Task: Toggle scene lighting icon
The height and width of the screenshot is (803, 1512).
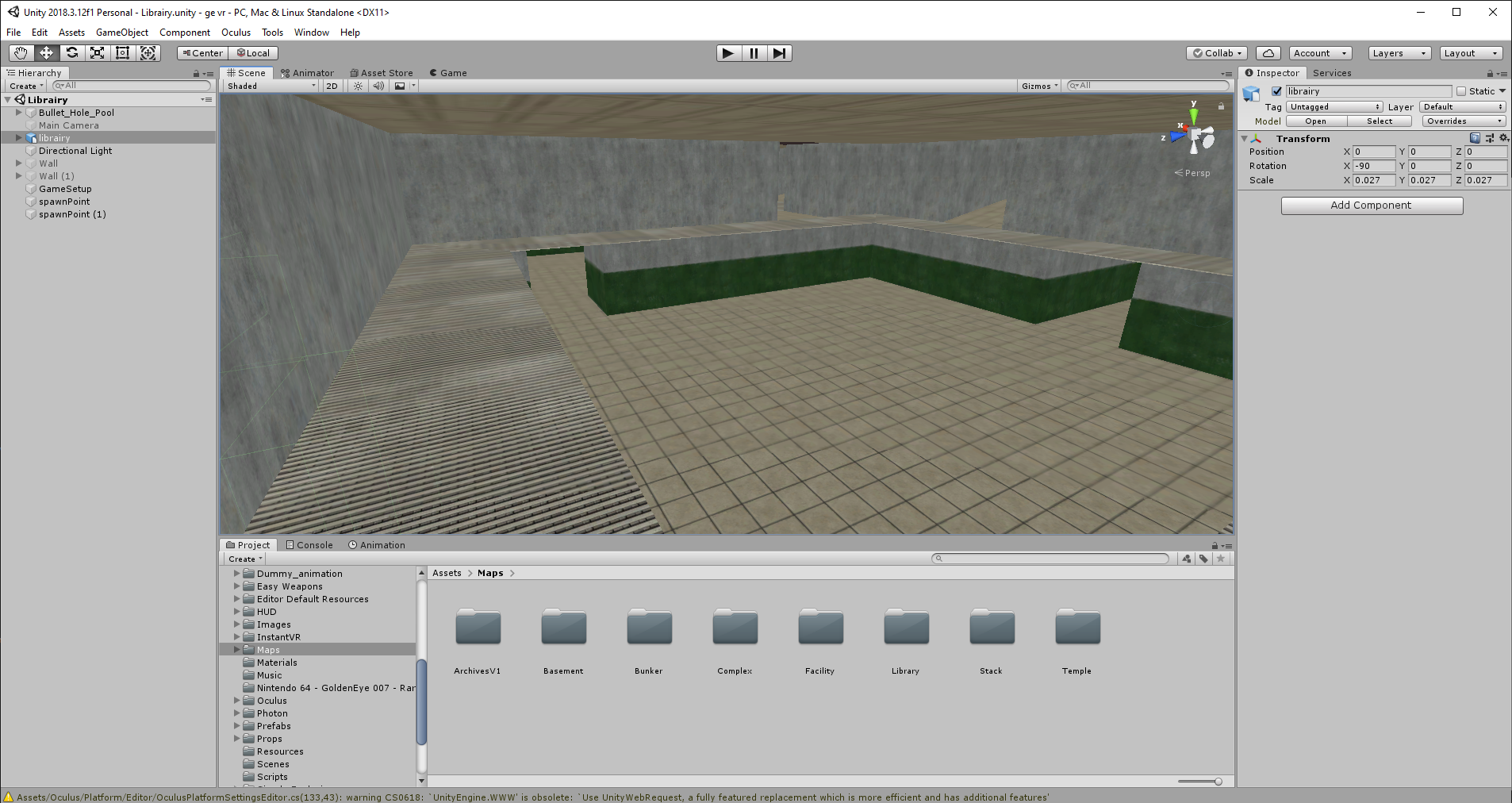Action: (359, 86)
